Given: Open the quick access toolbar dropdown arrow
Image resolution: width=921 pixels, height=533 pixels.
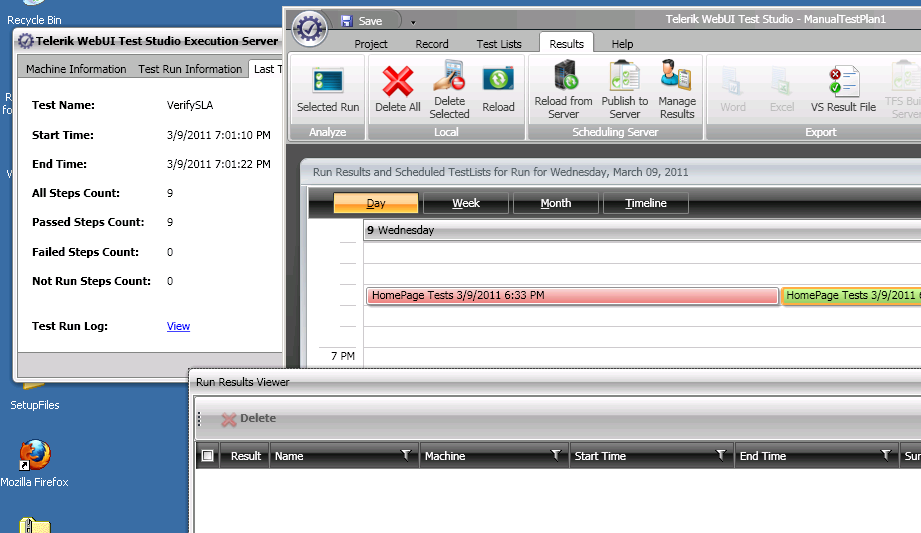Looking at the screenshot, I should (413, 22).
